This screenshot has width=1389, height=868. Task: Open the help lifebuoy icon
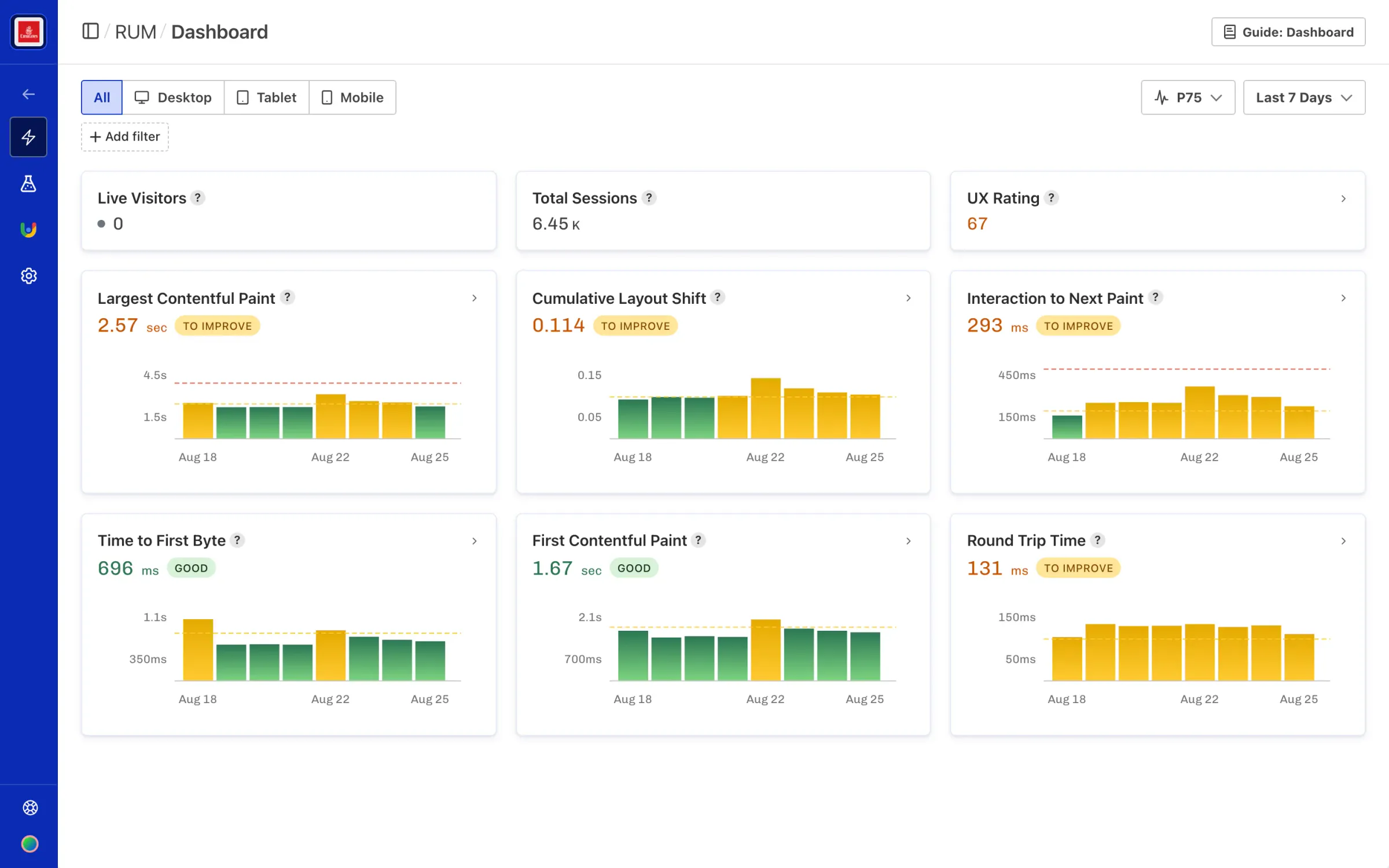point(30,808)
